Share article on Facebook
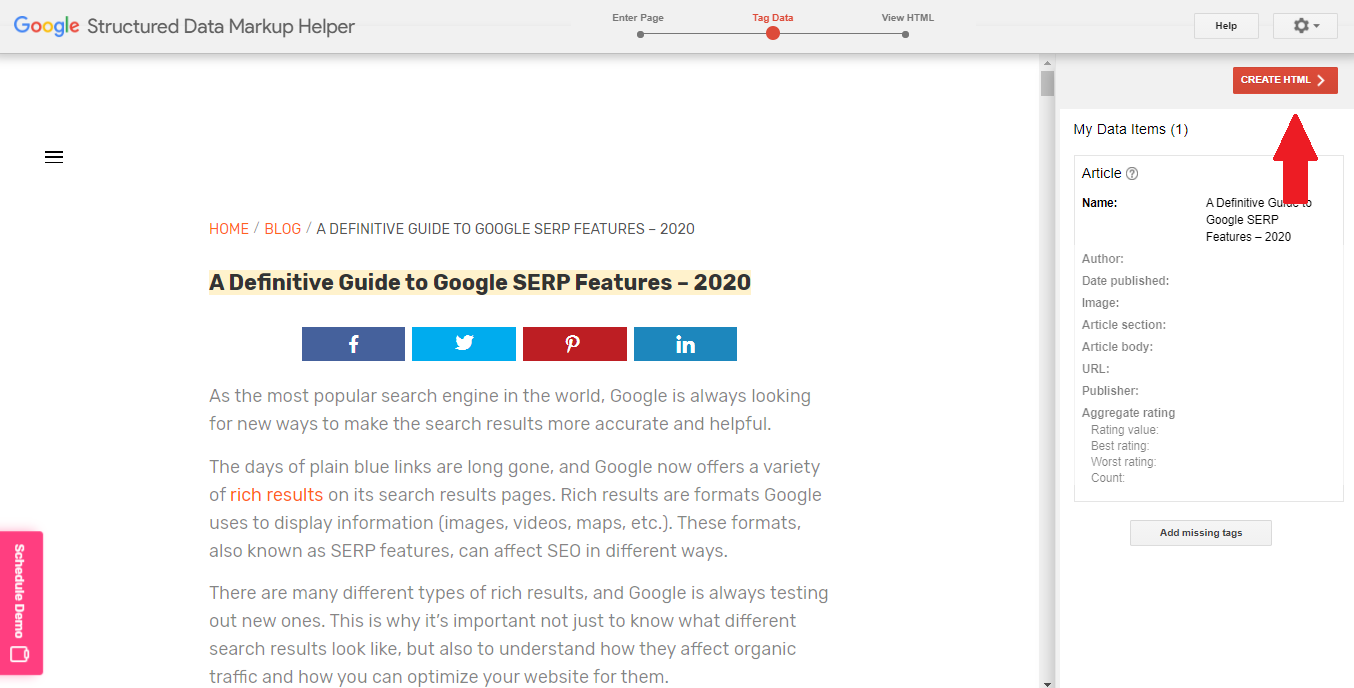1354x688 pixels. (353, 344)
